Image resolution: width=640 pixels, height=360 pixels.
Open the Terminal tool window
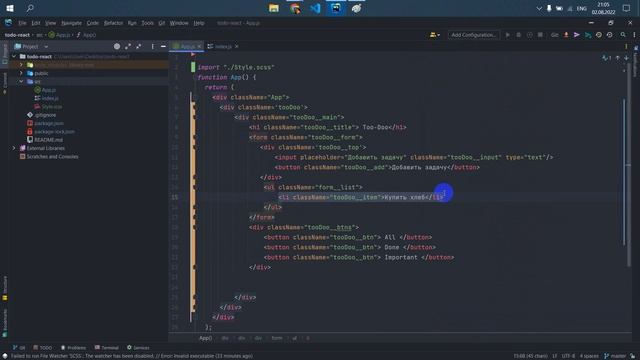point(107,348)
